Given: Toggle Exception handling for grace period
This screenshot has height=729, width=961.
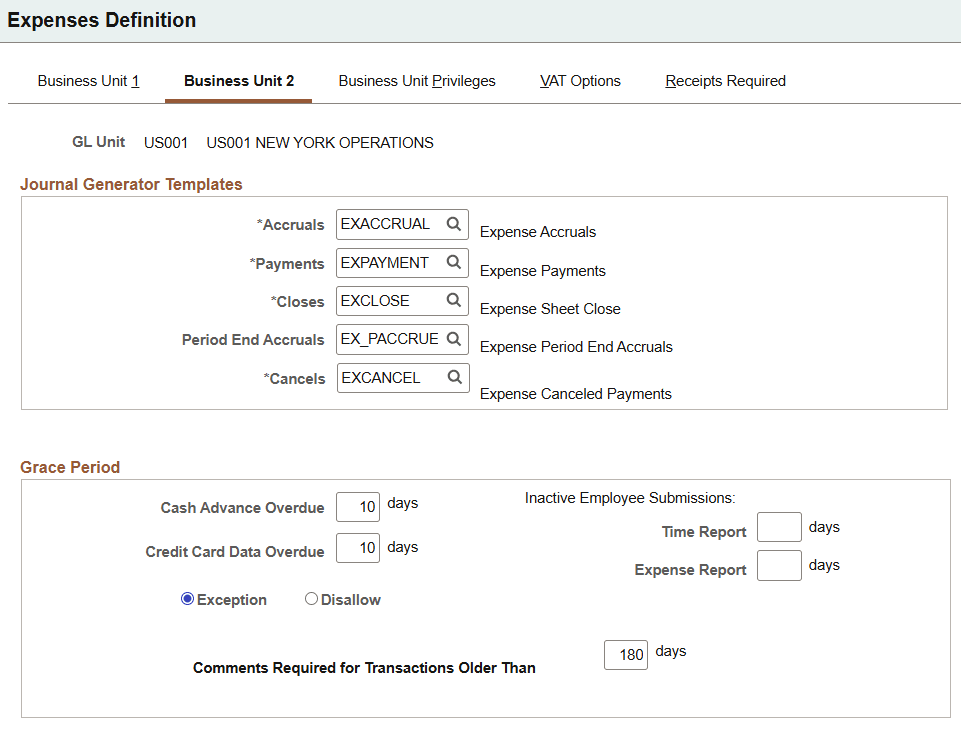Looking at the screenshot, I should pyautogui.click(x=187, y=598).
